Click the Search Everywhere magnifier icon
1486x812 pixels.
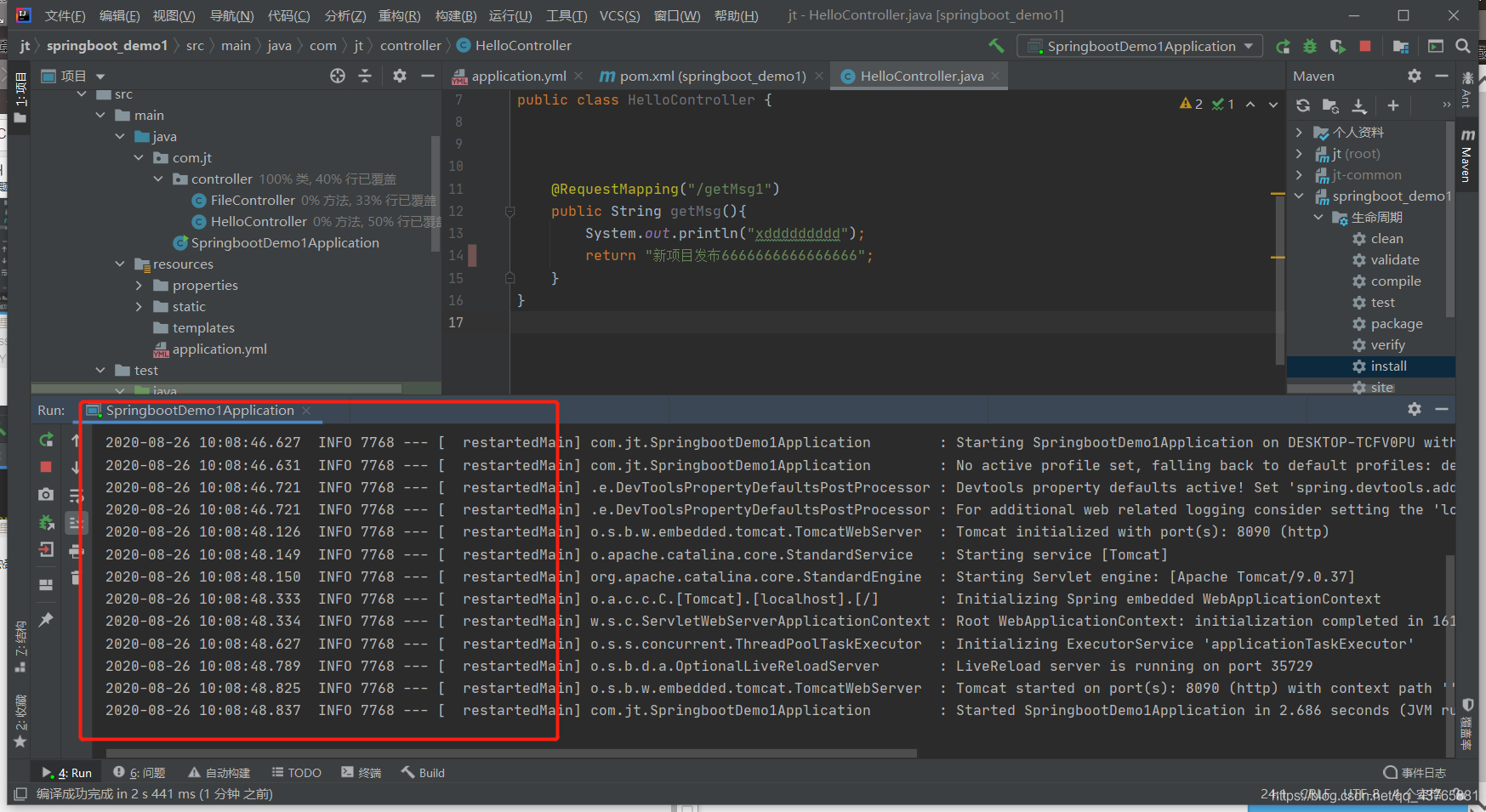point(1463,46)
